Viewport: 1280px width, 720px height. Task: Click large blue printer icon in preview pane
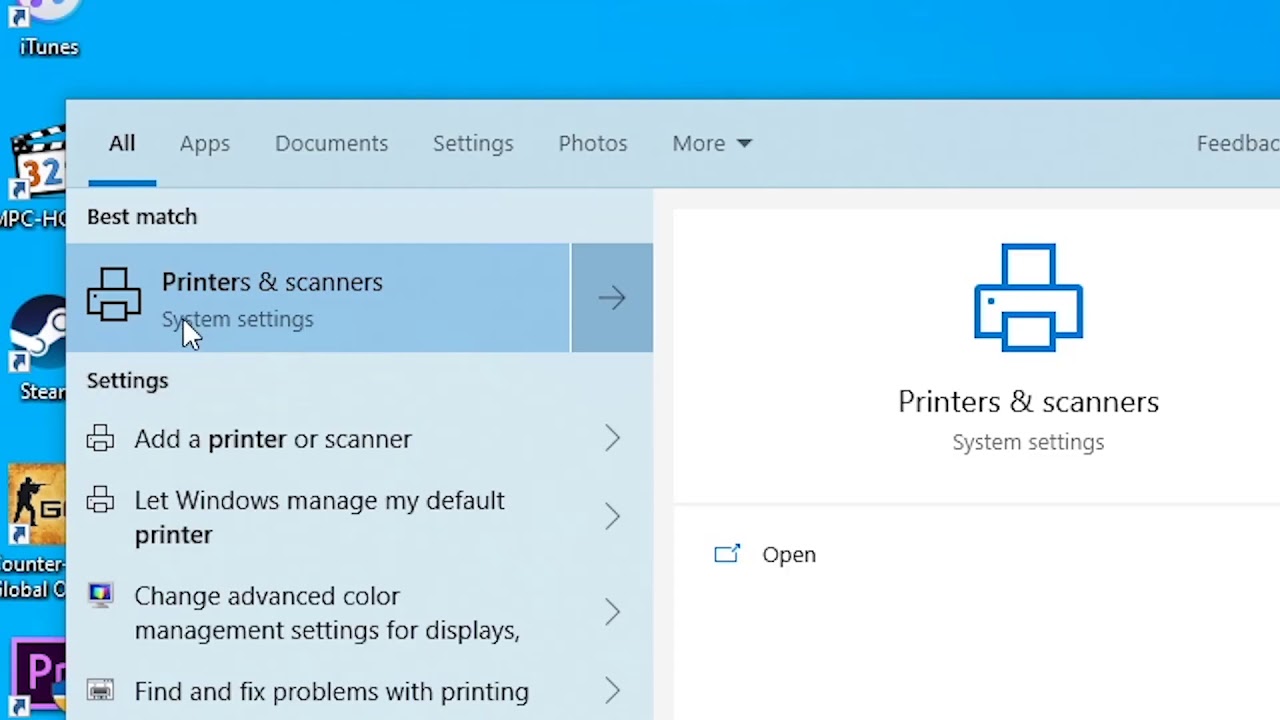(x=1028, y=297)
